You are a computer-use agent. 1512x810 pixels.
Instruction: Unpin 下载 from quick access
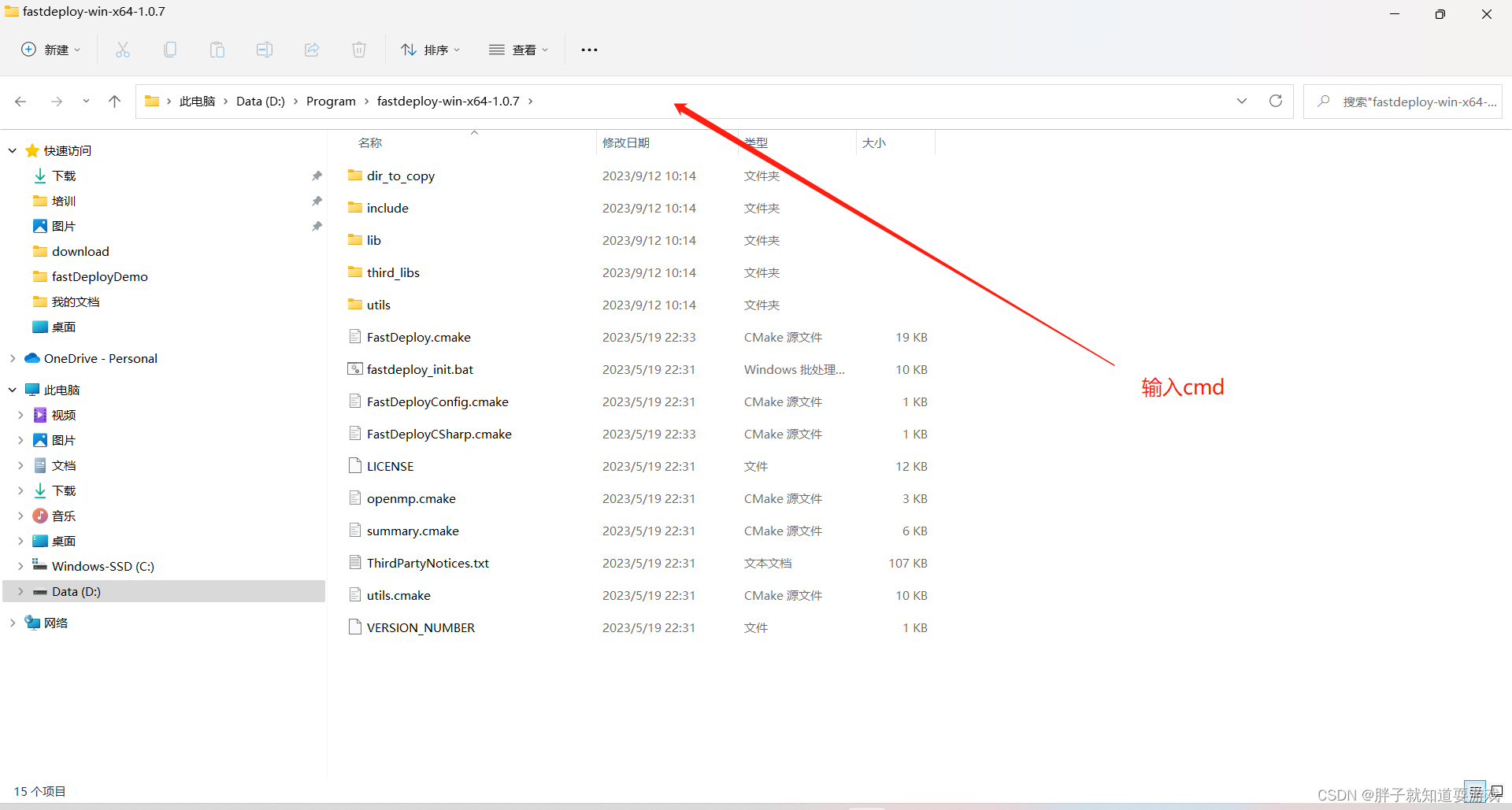[317, 176]
